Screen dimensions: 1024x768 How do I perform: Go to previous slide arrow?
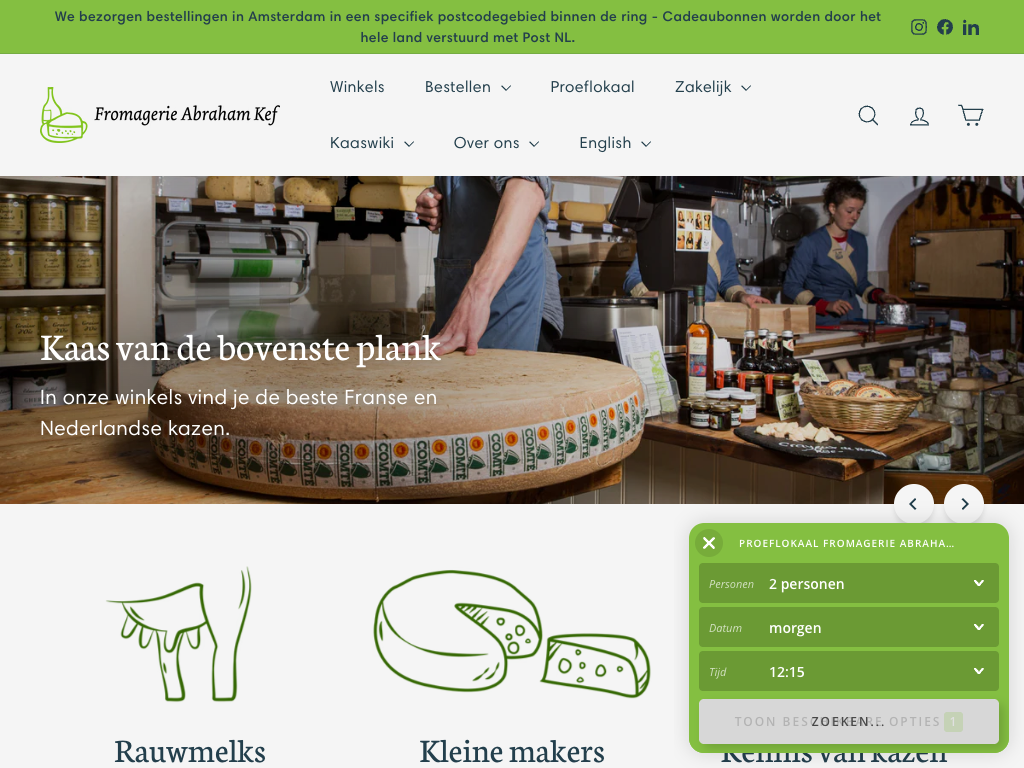[x=913, y=504]
